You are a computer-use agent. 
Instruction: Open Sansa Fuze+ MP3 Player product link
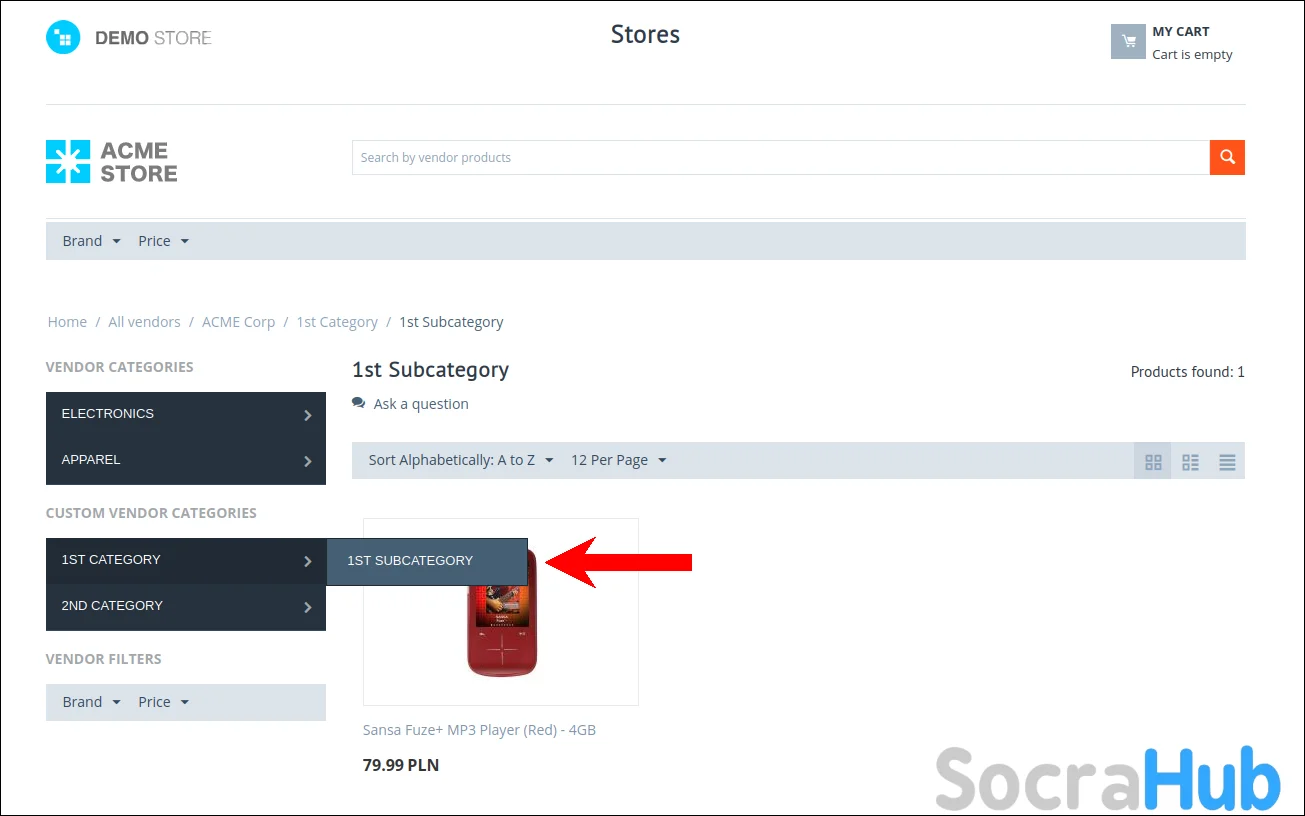479,730
